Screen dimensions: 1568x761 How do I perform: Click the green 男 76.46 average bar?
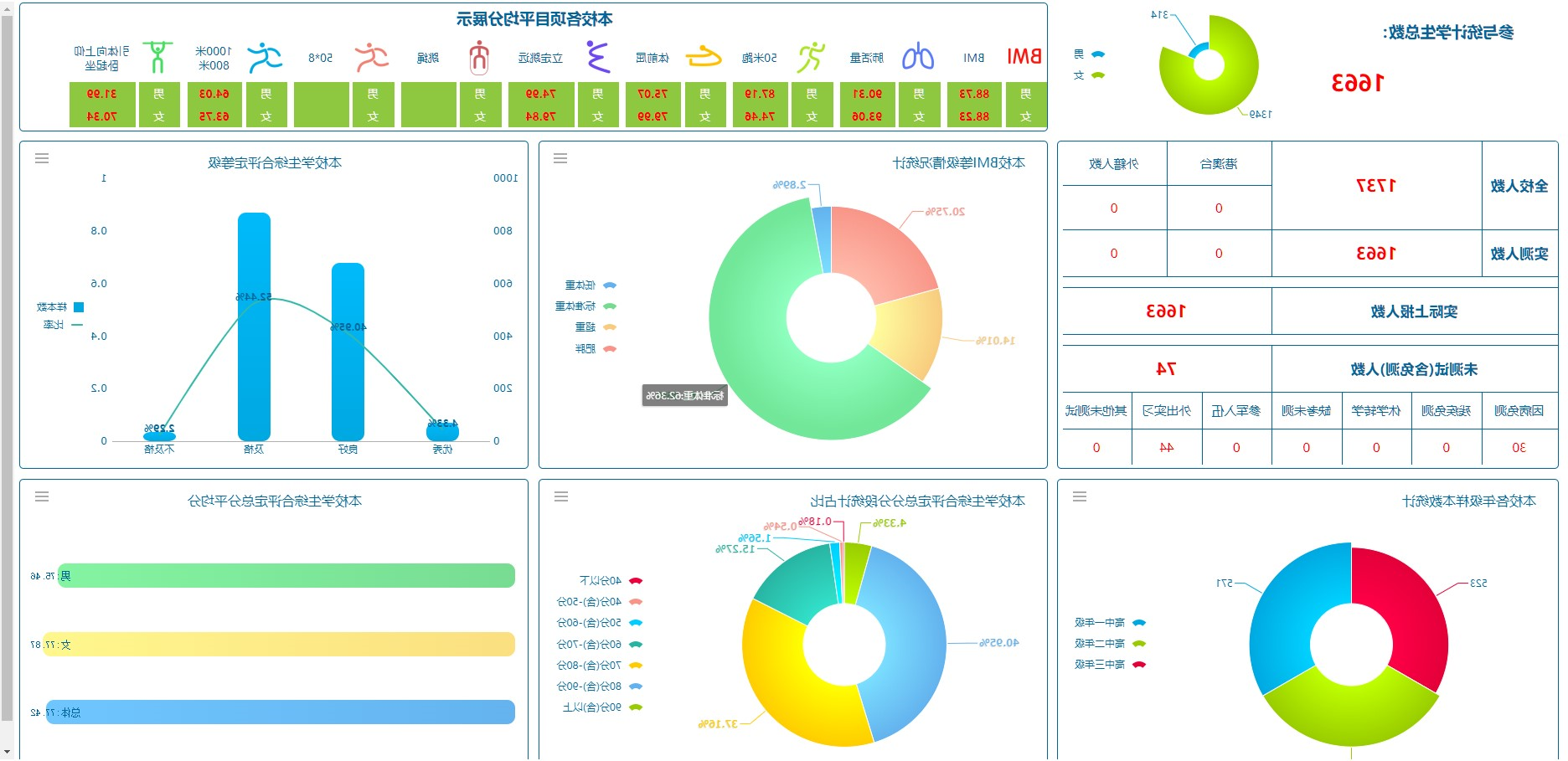[x=286, y=576]
